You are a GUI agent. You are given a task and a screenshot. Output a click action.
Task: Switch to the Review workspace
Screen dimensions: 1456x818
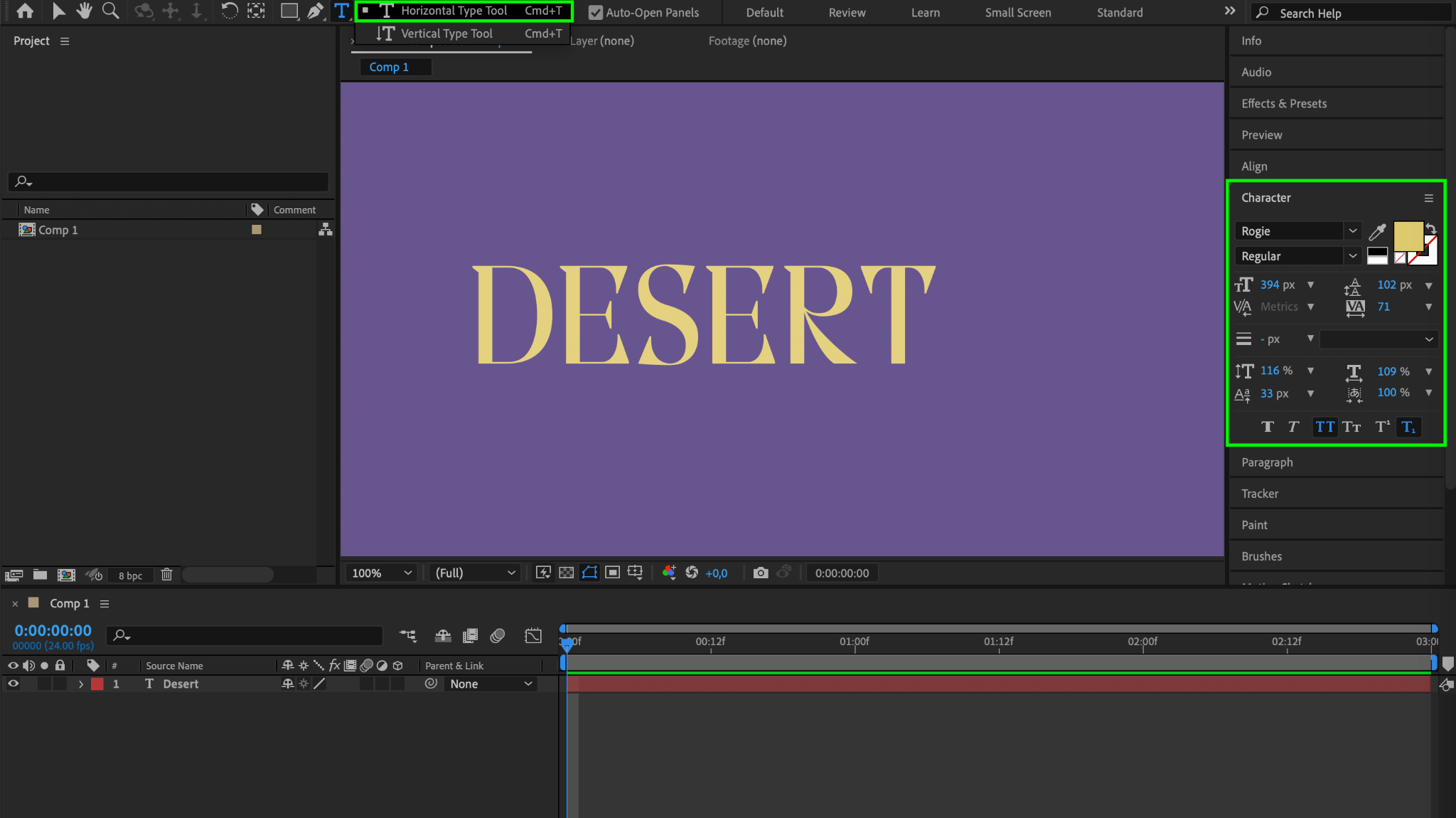846,13
